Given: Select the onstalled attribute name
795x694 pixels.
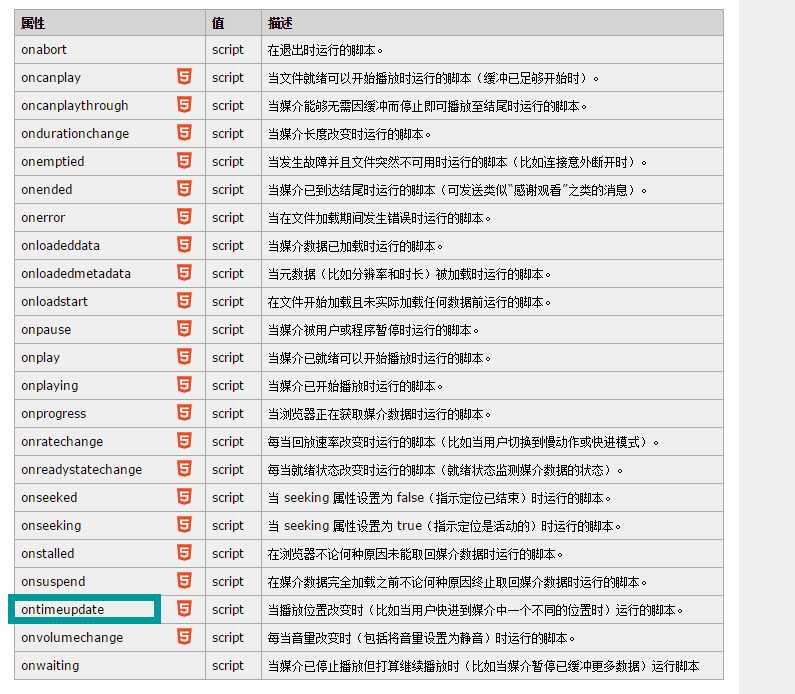Looking at the screenshot, I should [48, 554].
